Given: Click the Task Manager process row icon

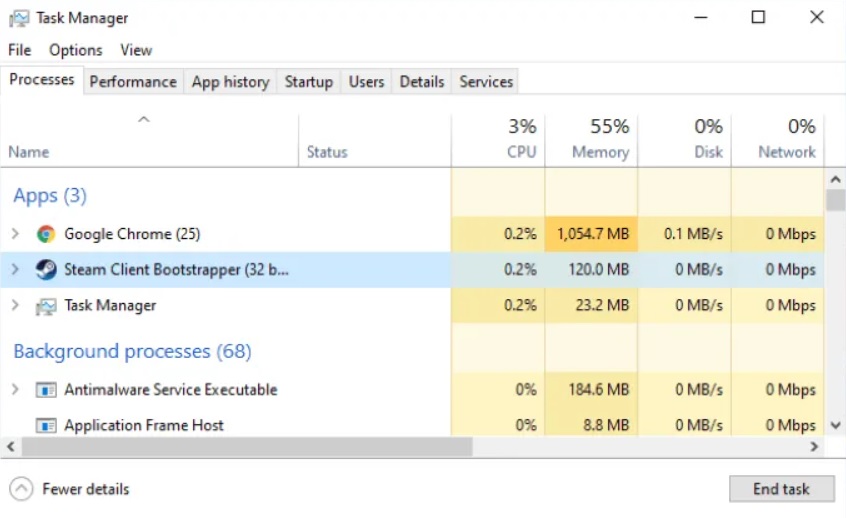Looking at the screenshot, I should pyautogui.click(x=46, y=306).
